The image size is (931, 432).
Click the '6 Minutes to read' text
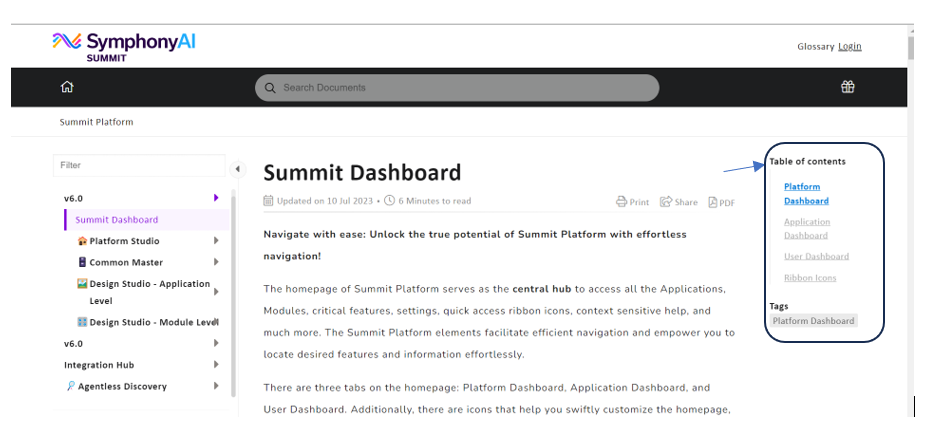435,201
